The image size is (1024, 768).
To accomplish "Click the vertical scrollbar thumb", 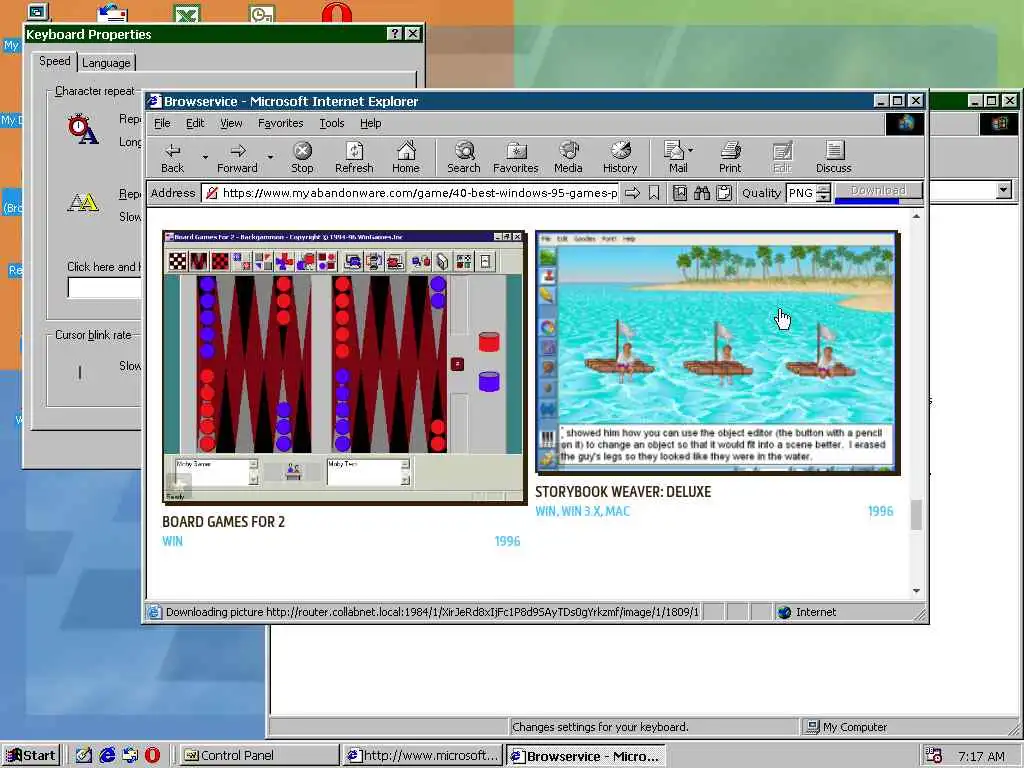I will pos(916,515).
